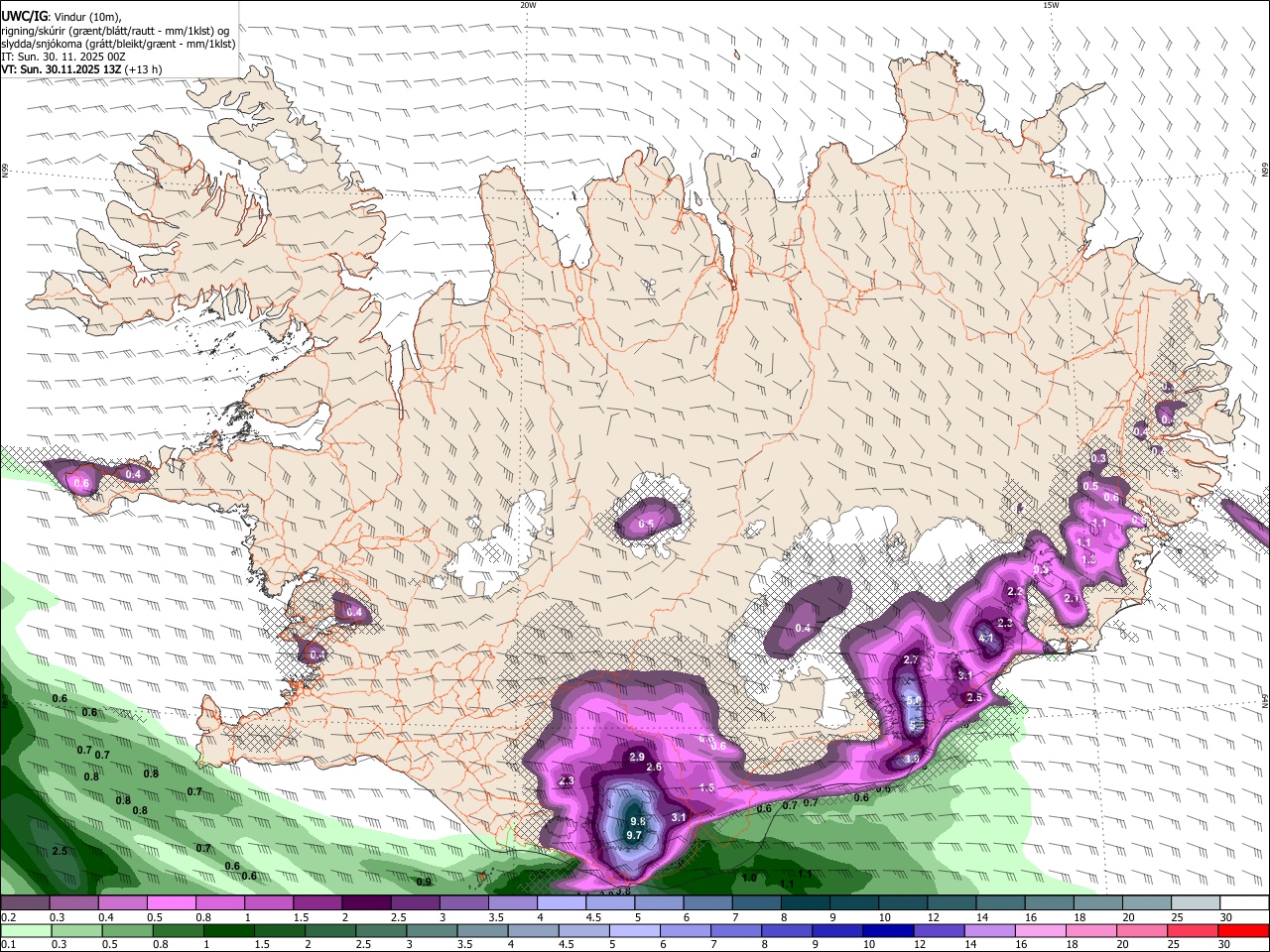Pick the pale blue snow swatch between 4 and 4.5

561,903
